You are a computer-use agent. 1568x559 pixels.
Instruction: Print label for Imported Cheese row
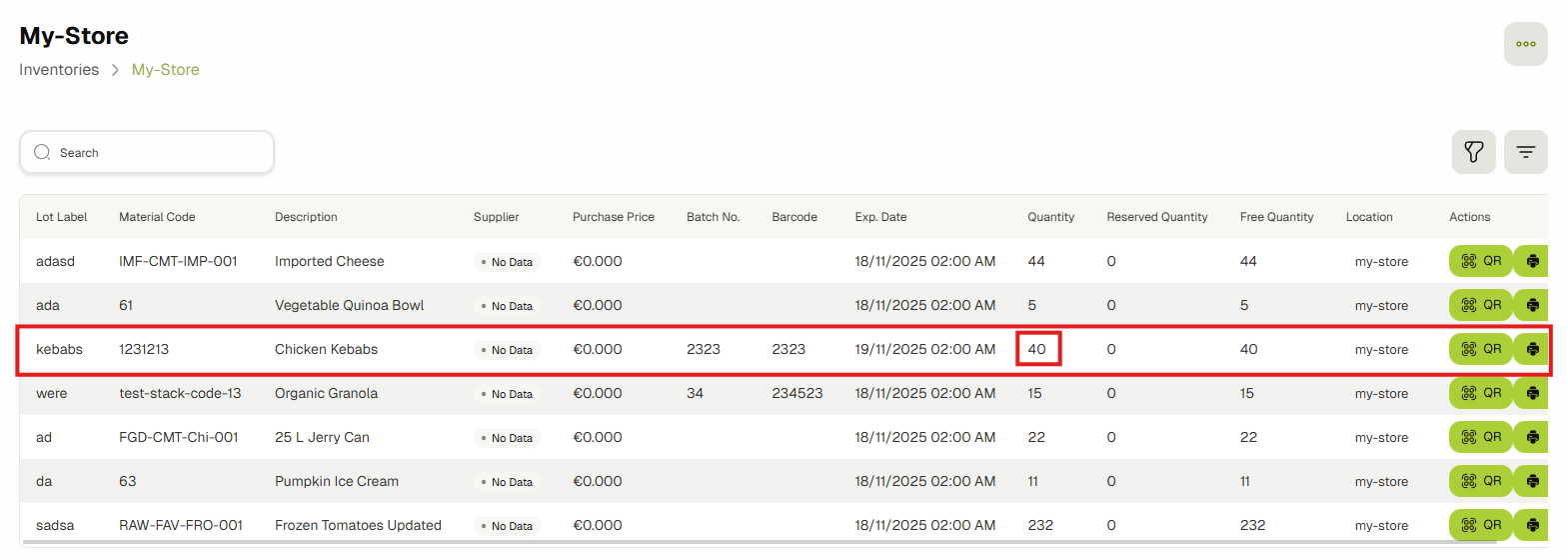(x=1532, y=261)
